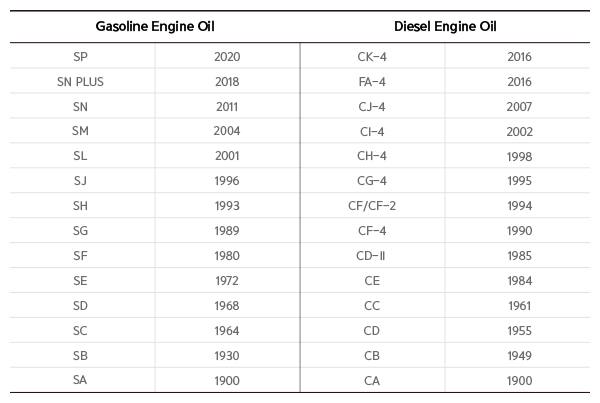Select the CH-4 diesel cell
The width and height of the screenshot is (600, 403).
point(372,156)
